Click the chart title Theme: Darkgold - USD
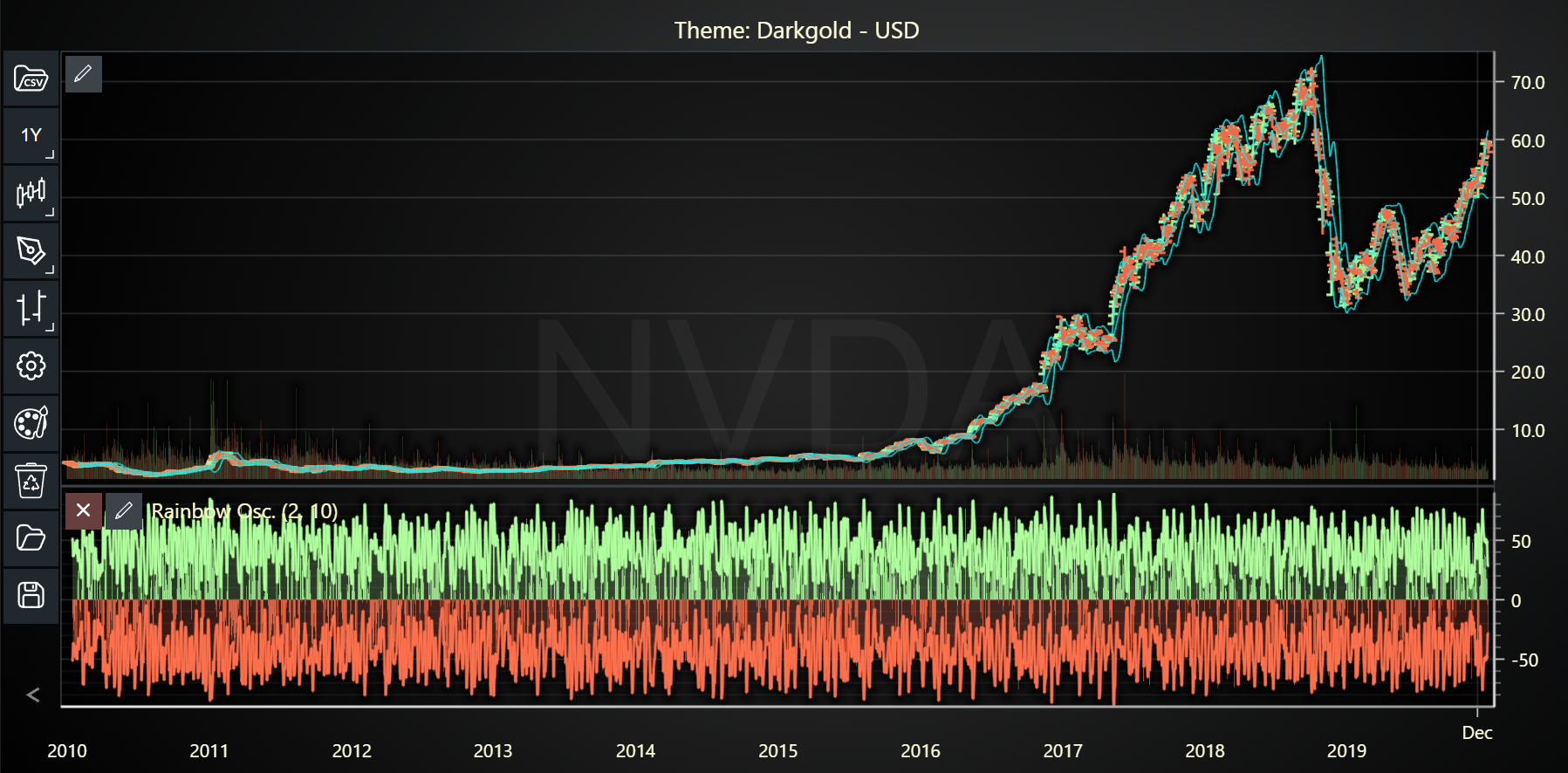 [x=797, y=31]
